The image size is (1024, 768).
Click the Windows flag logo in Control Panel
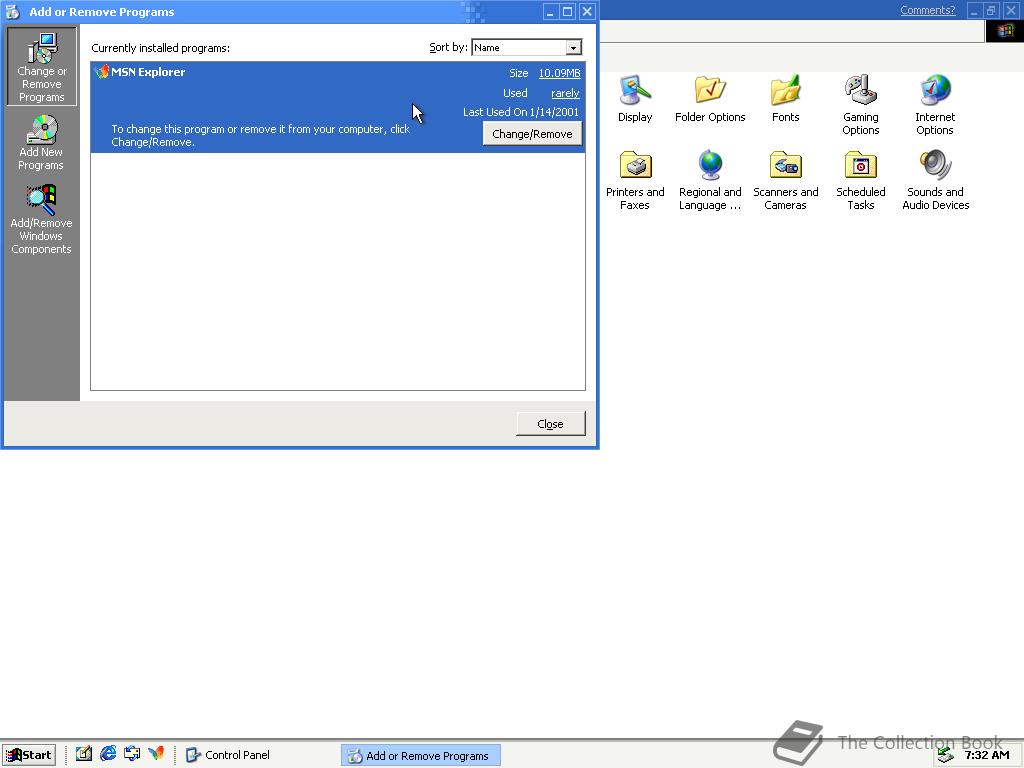1004,31
